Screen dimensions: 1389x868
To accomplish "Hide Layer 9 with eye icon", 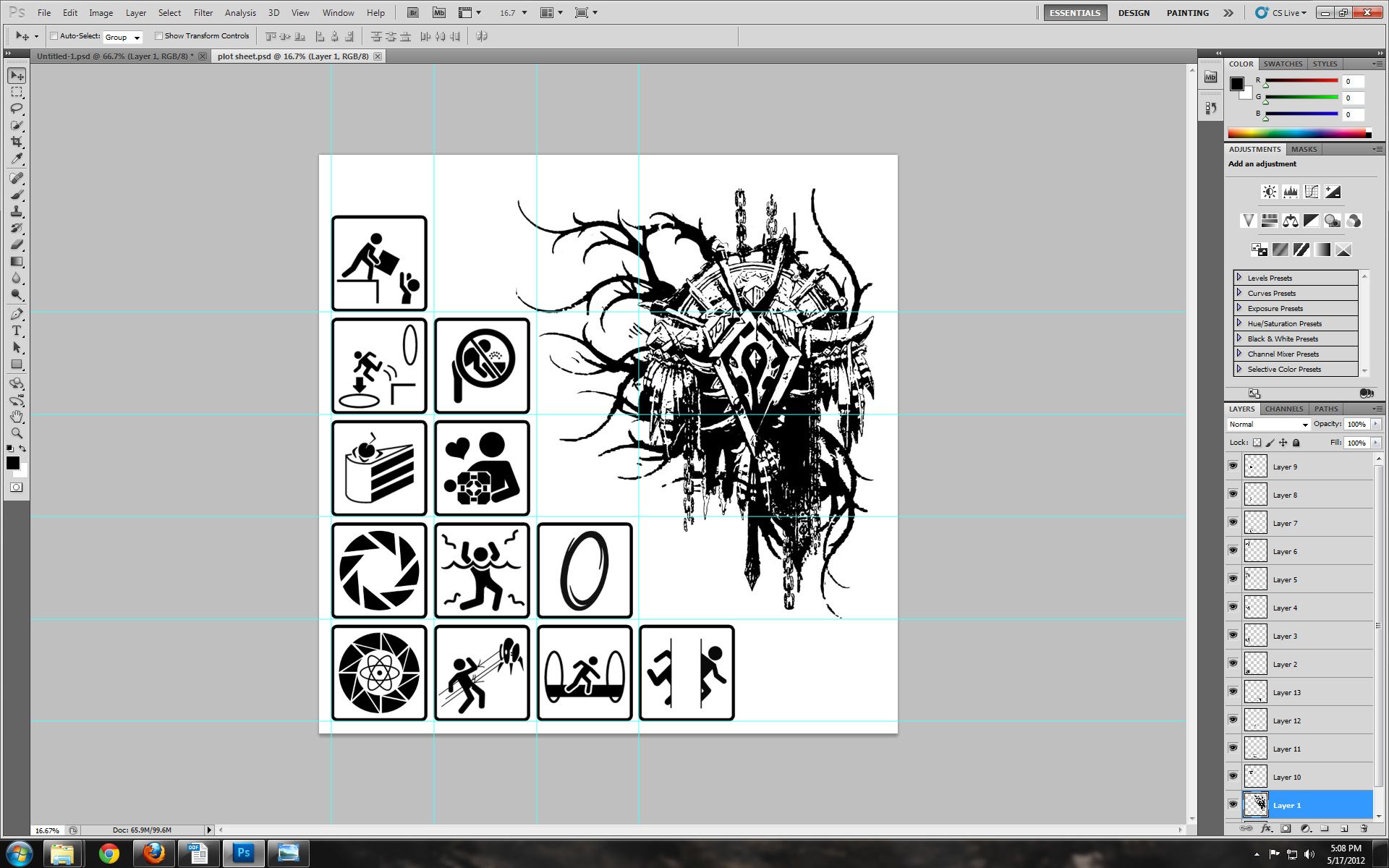I will coord(1233,467).
